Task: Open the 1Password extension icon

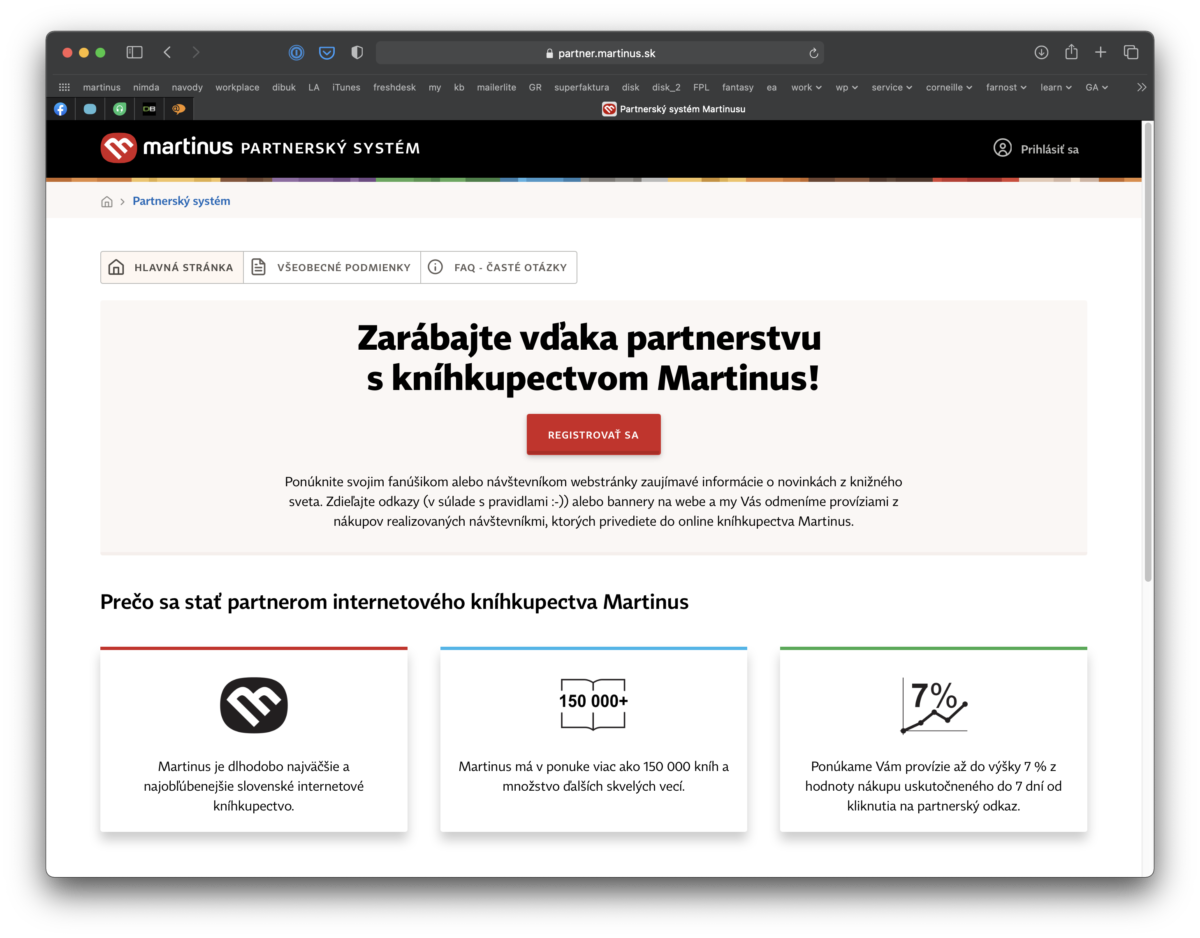Action: 296,52
